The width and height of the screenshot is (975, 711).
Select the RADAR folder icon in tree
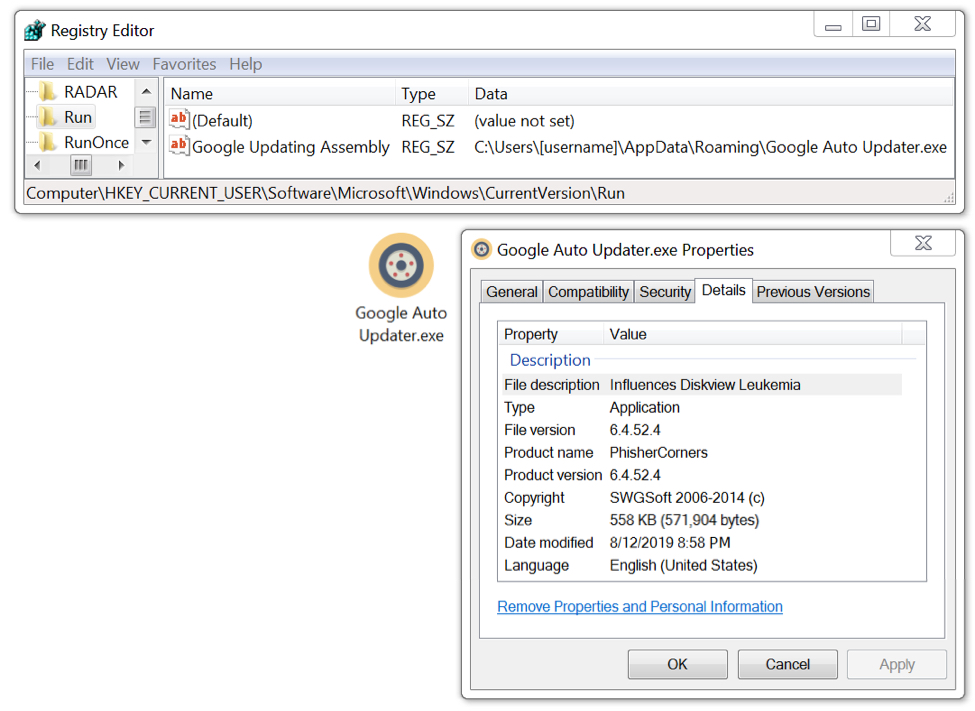[48, 92]
